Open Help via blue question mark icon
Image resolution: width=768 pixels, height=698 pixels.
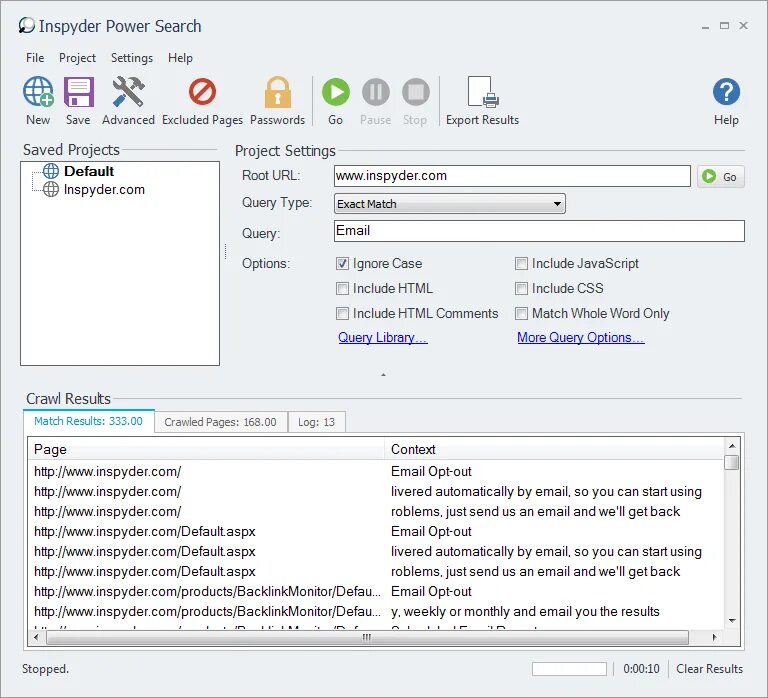pos(726,92)
